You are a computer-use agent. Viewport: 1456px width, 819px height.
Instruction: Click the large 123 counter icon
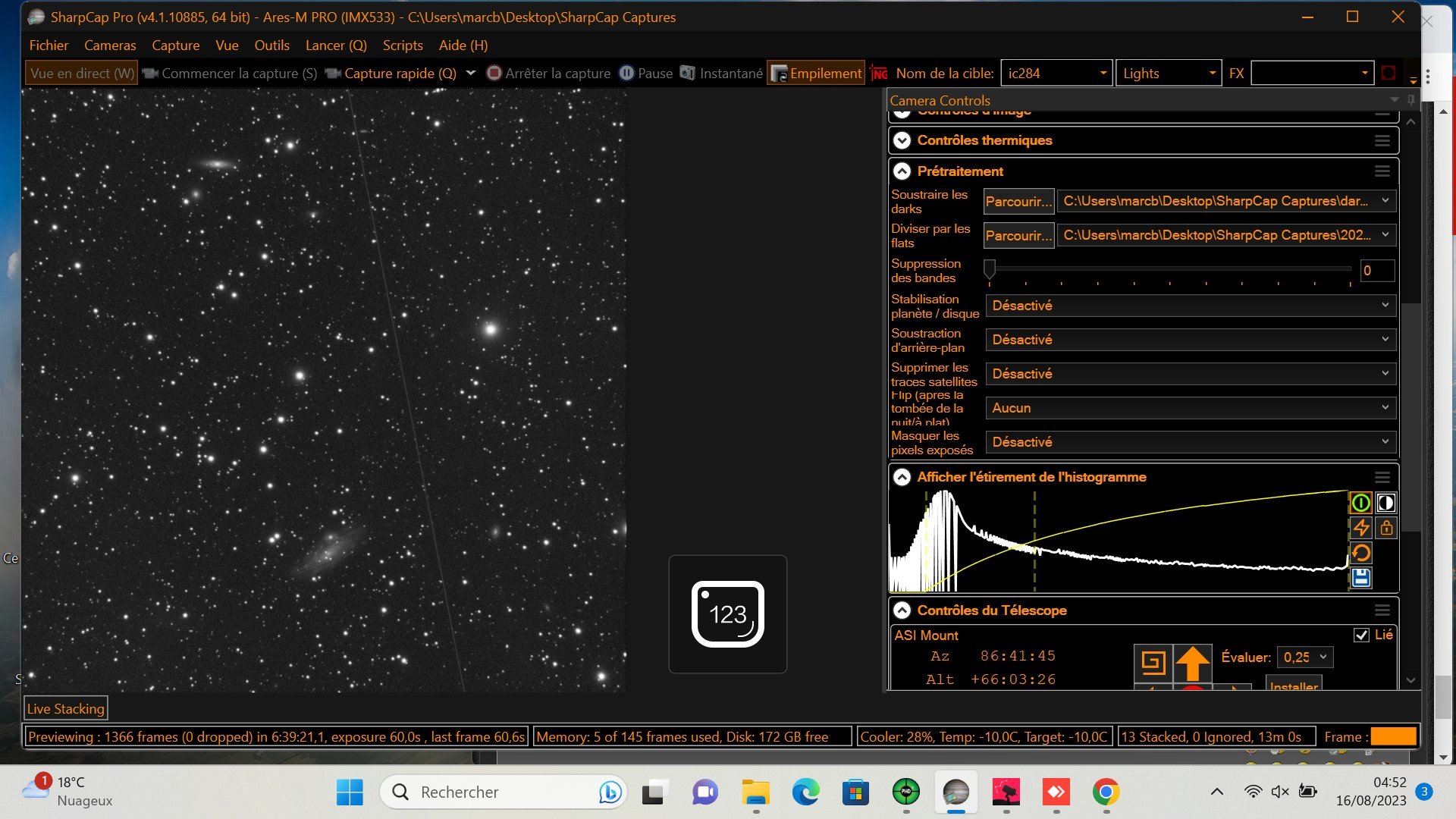point(728,614)
